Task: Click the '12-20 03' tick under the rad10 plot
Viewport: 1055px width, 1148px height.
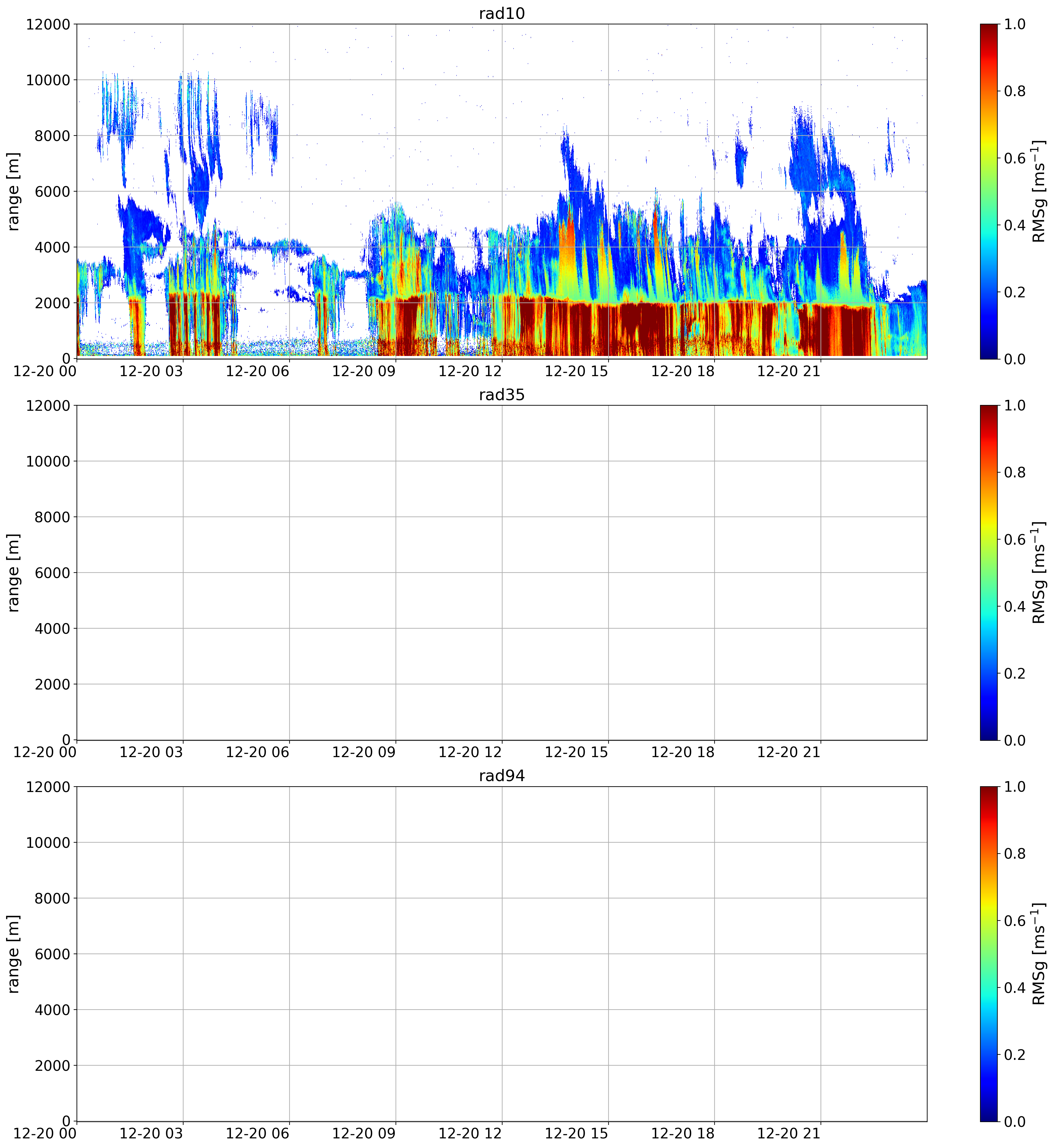Action: [151, 371]
